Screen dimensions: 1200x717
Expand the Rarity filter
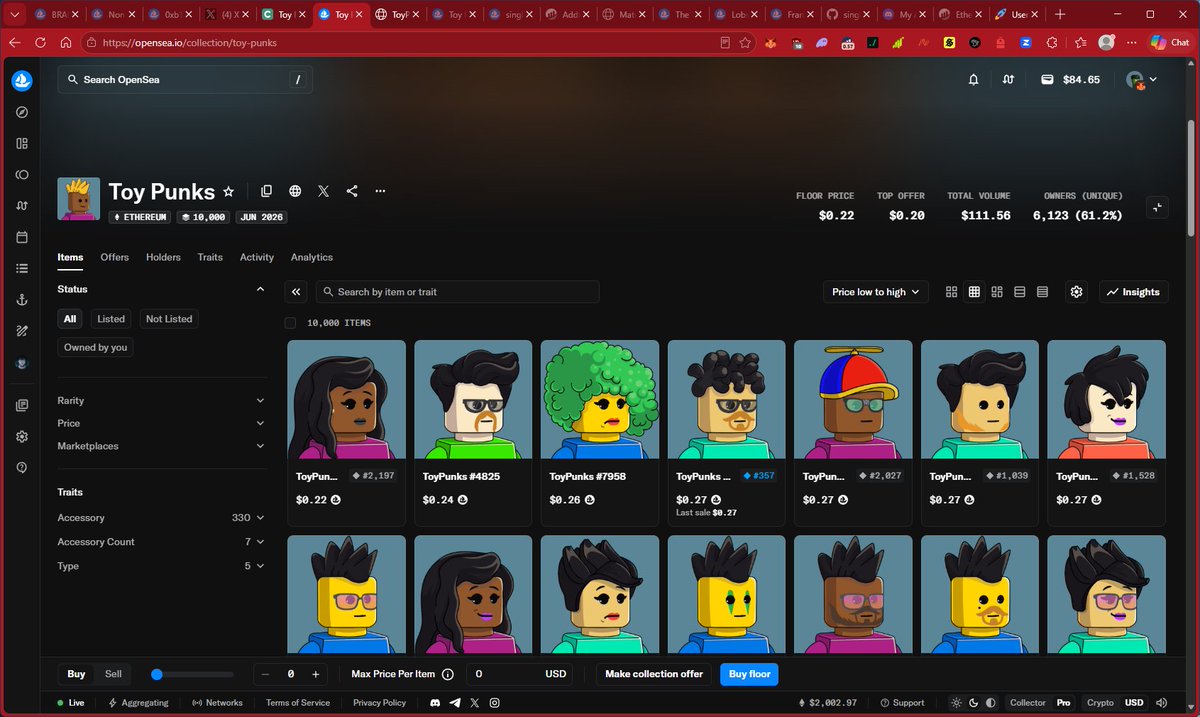click(x=162, y=400)
